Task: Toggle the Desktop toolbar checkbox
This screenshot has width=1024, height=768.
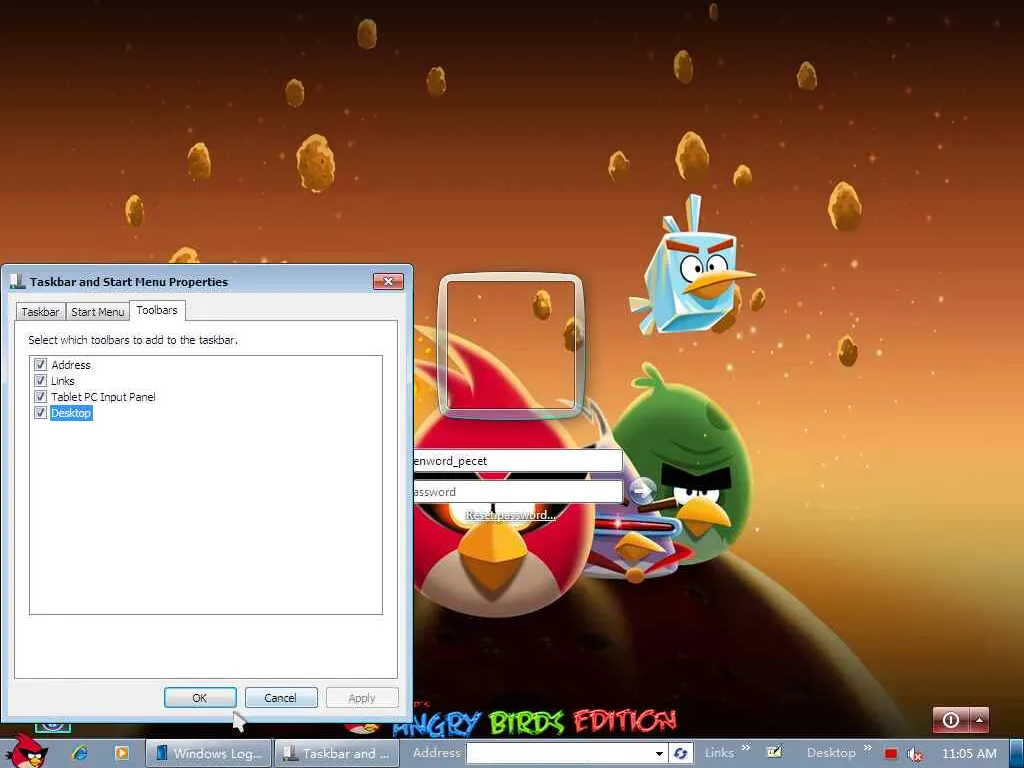Action: tap(40, 412)
